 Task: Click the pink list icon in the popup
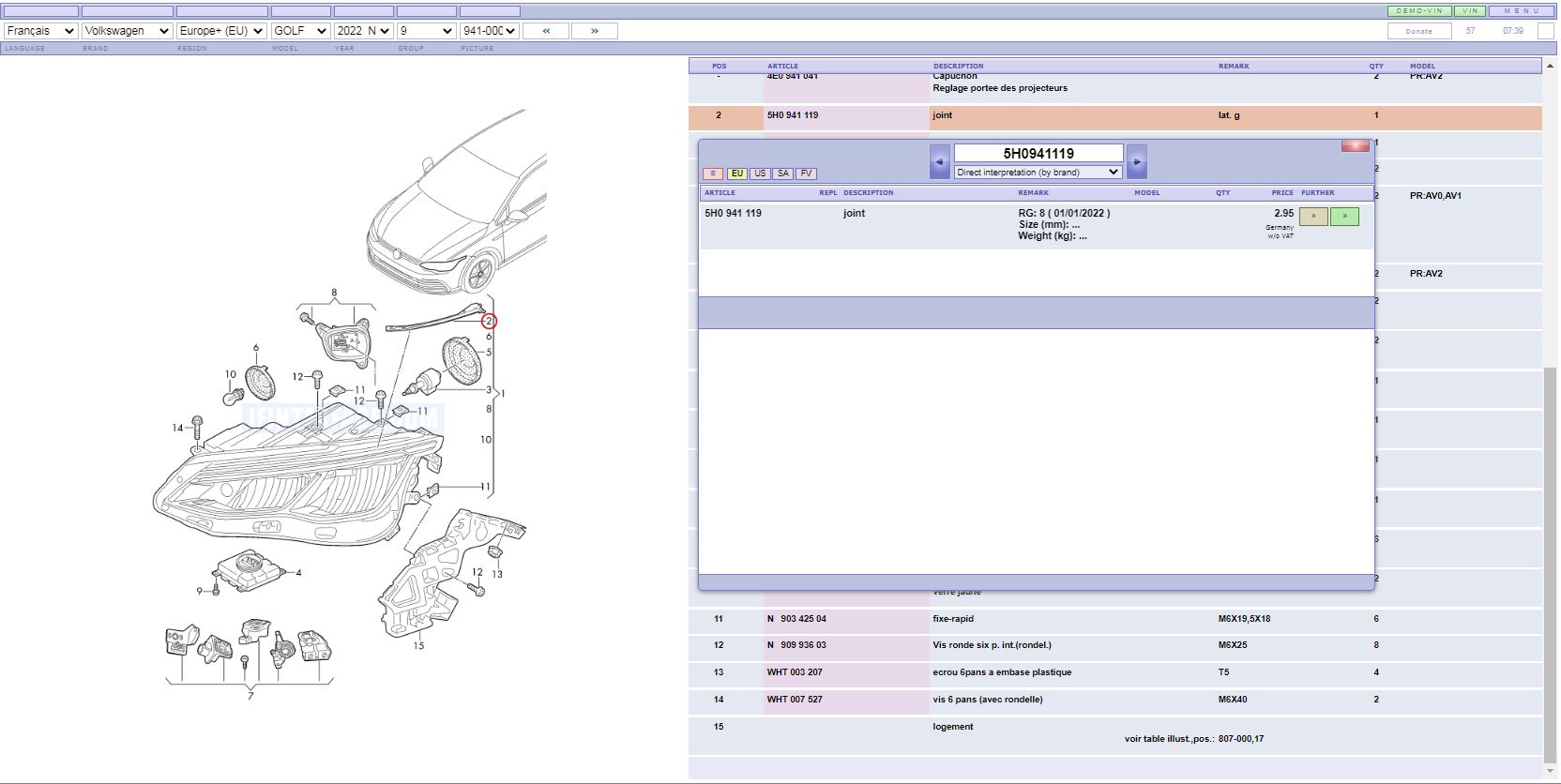point(713,173)
